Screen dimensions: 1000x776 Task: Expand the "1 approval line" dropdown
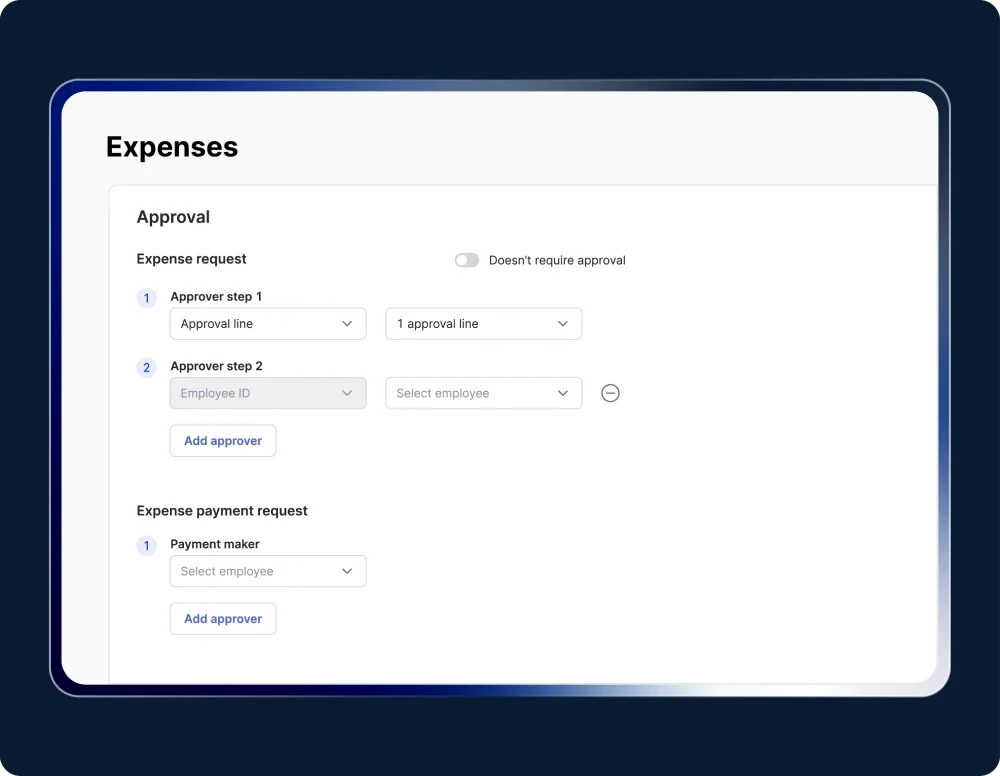[483, 324]
